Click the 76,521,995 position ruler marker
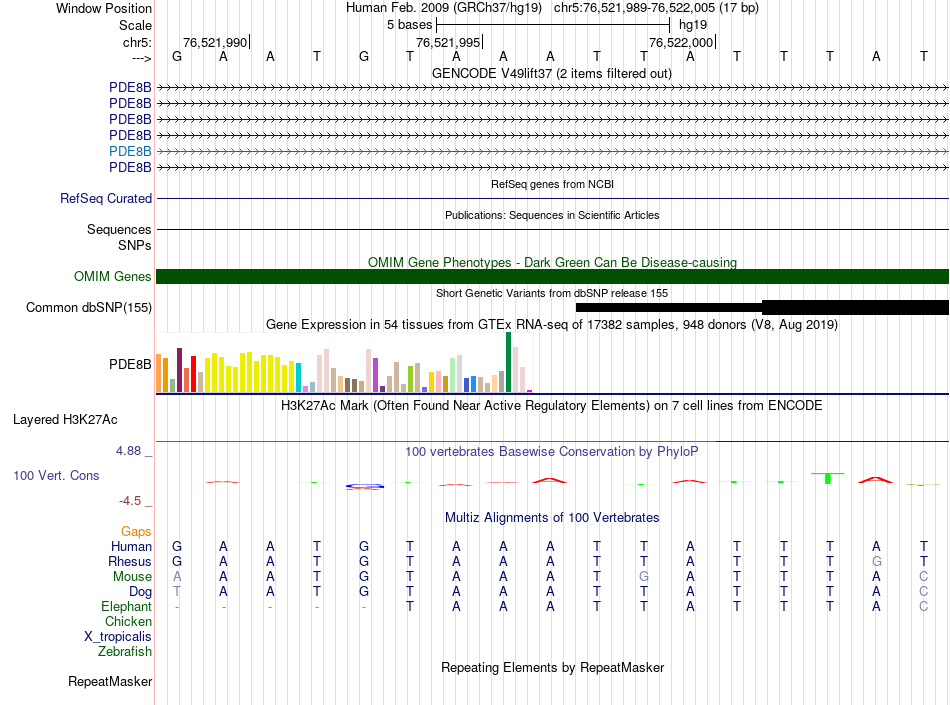950x705 pixels. pos(448,42)
